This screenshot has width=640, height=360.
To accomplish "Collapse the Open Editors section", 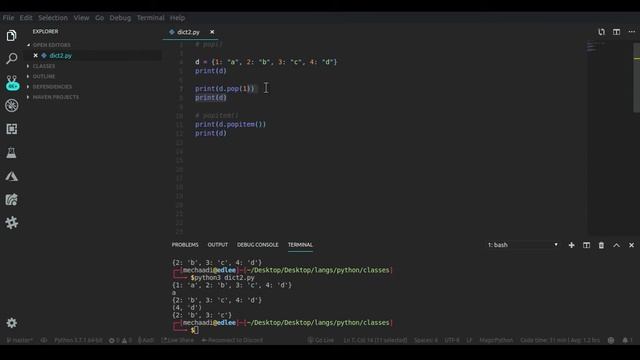I will [x=51, y=45].
